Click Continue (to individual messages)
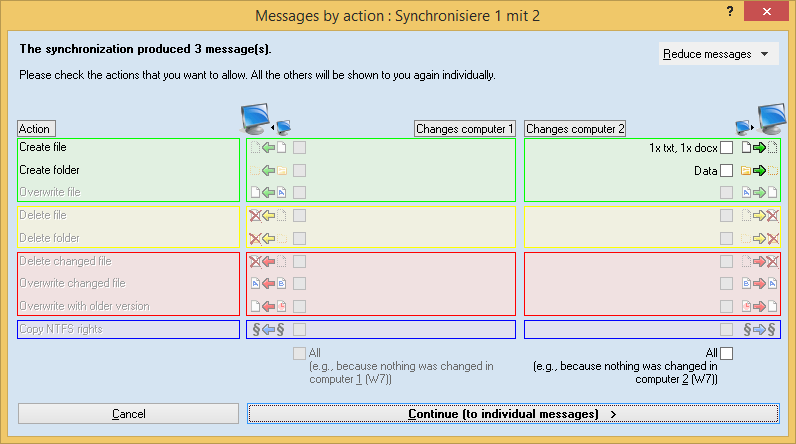 coord(512,413)
